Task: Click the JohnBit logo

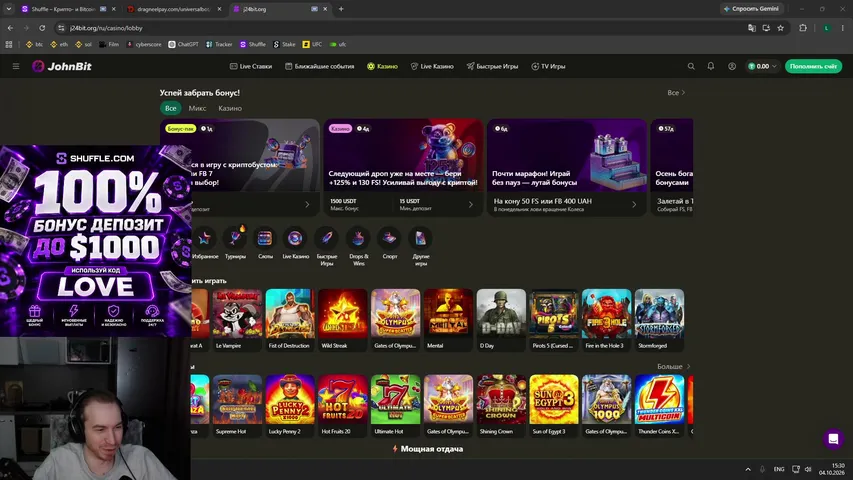Action: point(61,66)
